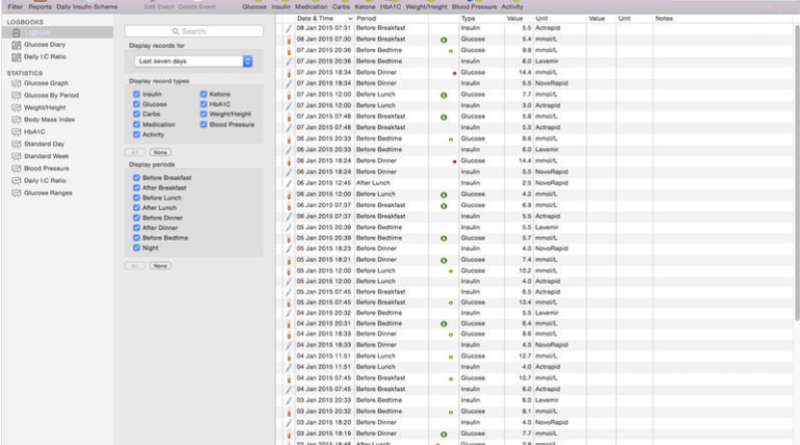Show the Standard Week statistics
Image resolution: width=800 pixels, height=445 pixels.
(46, 156)
